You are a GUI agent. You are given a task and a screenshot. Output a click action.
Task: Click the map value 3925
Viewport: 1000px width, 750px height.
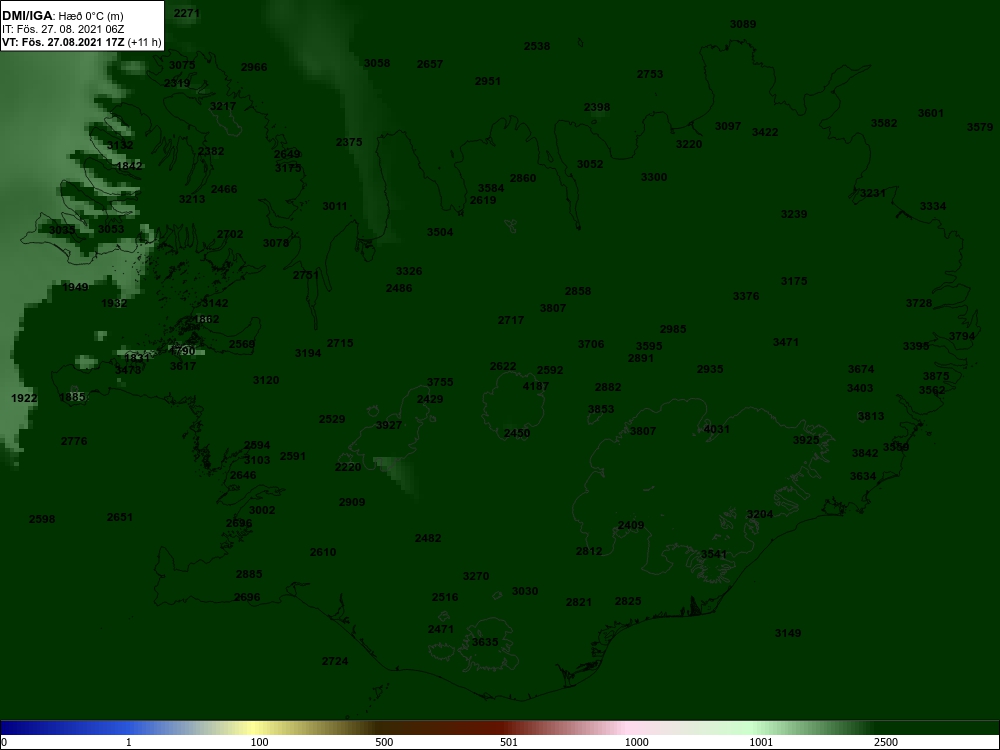(806, 440)
